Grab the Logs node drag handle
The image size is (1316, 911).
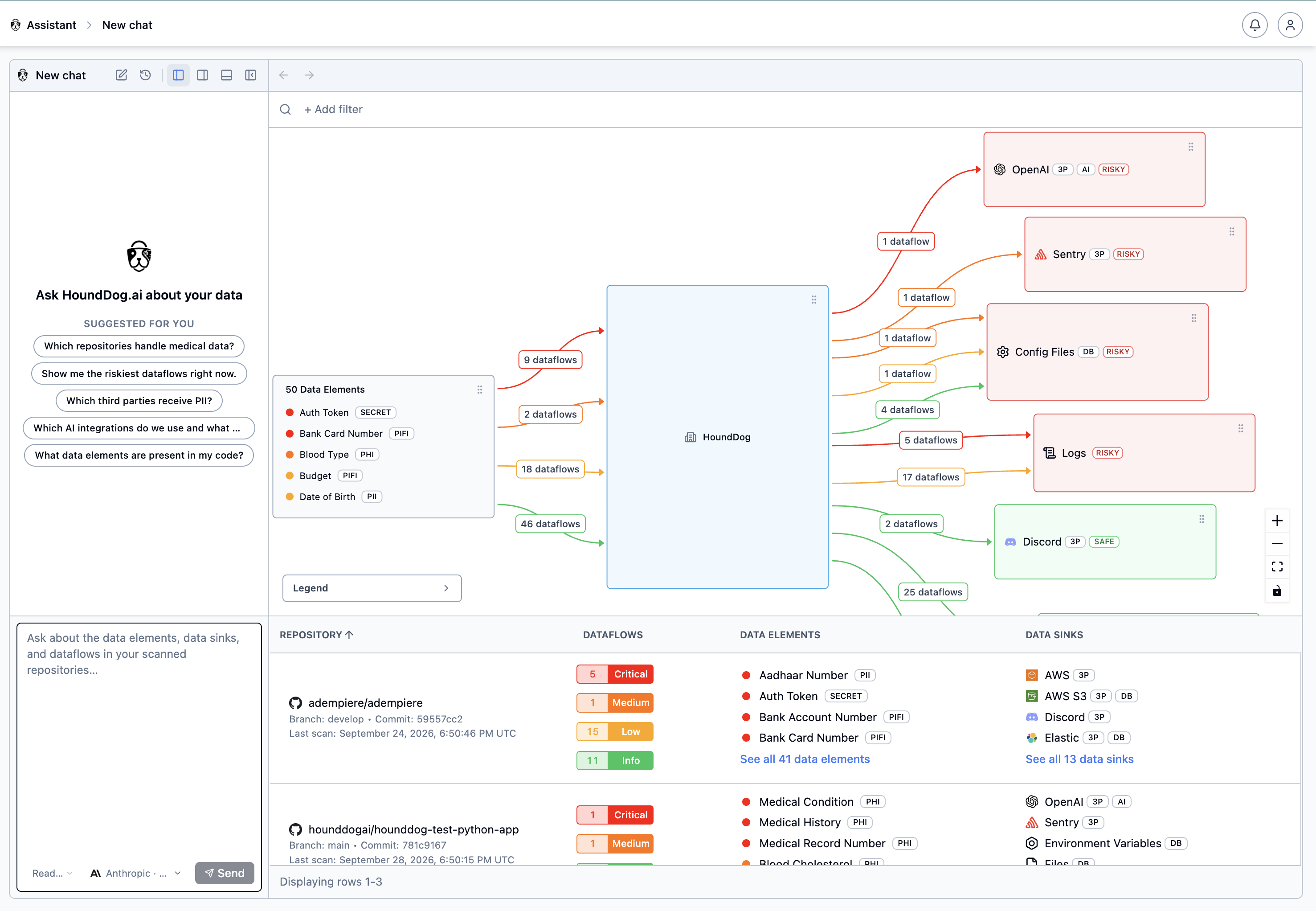(1241, 429)
